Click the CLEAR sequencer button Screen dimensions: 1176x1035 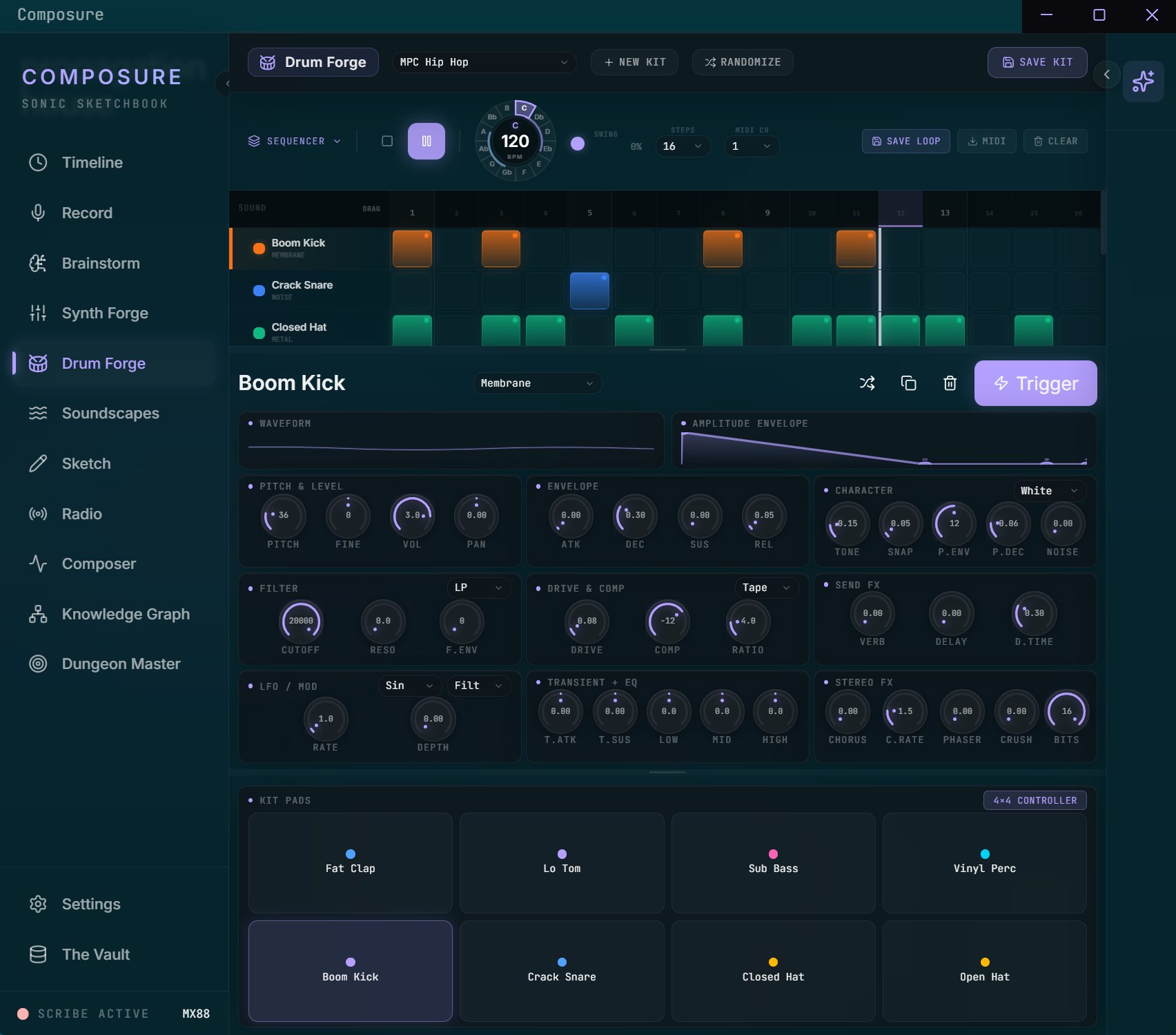point(1055,141)
